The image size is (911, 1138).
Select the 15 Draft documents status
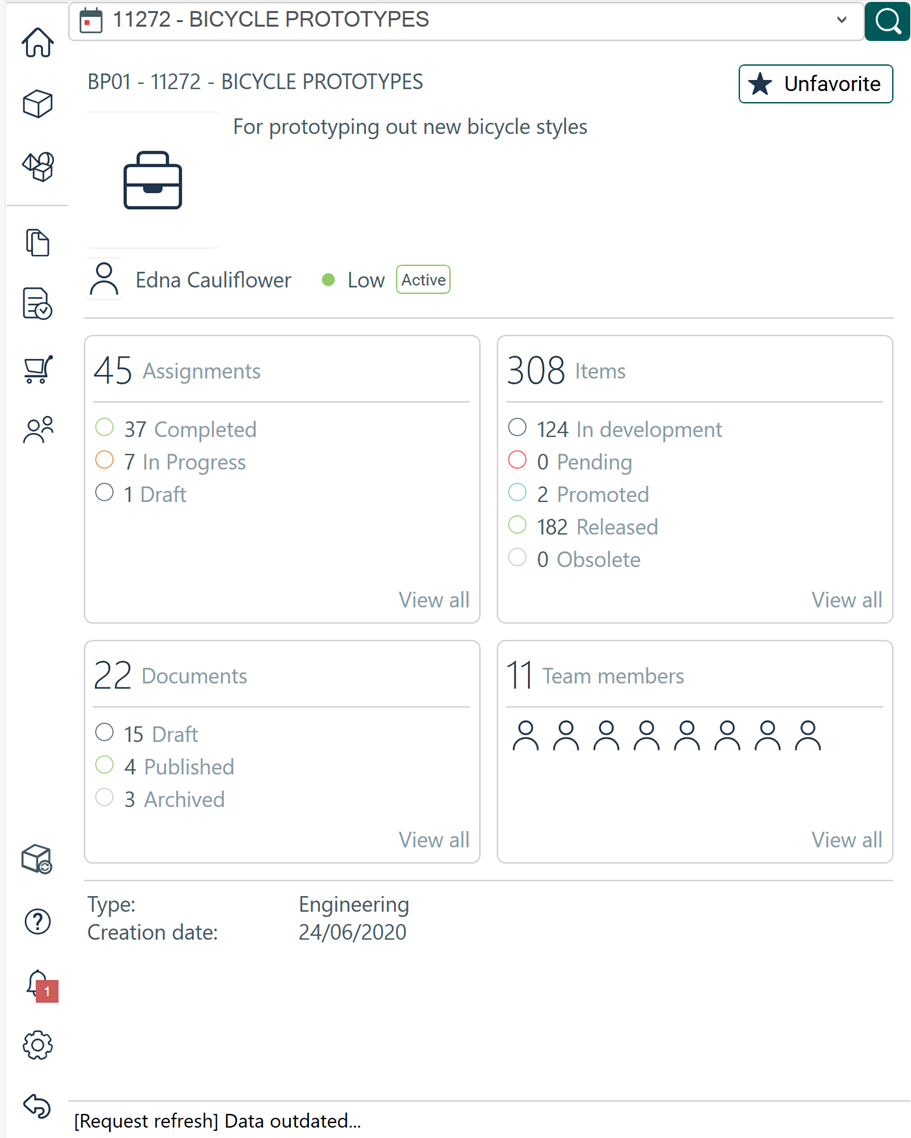[160, 735]
